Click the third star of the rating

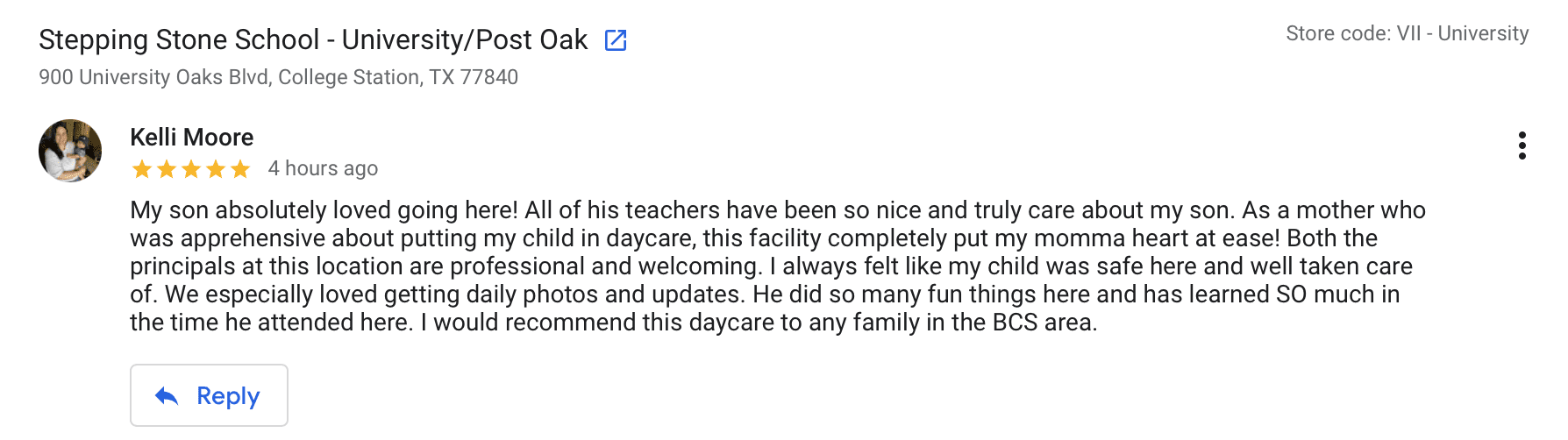(x=191, y=169)
